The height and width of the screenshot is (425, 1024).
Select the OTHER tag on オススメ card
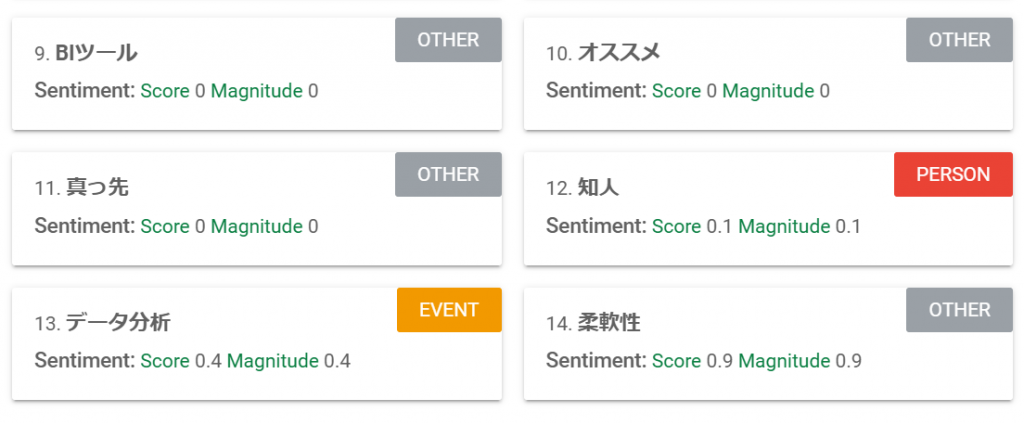[959, 40]
